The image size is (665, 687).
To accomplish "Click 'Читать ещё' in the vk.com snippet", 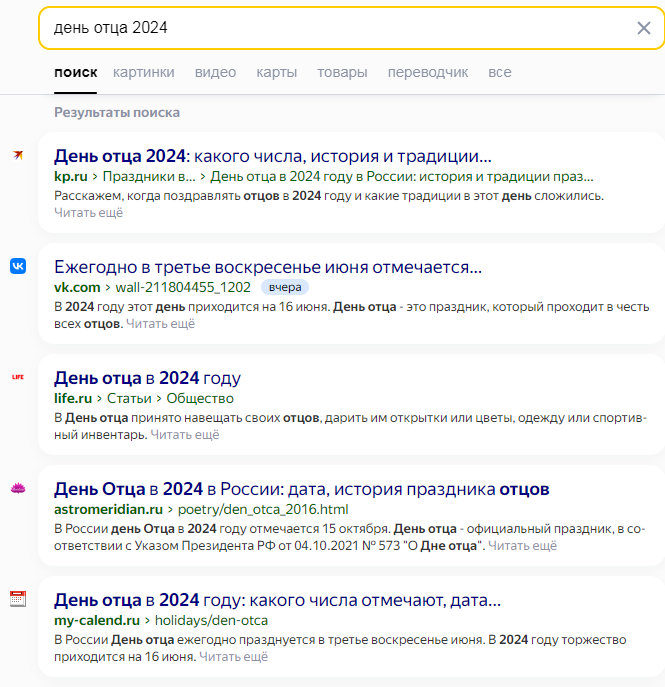I will (x=160, y=324).
